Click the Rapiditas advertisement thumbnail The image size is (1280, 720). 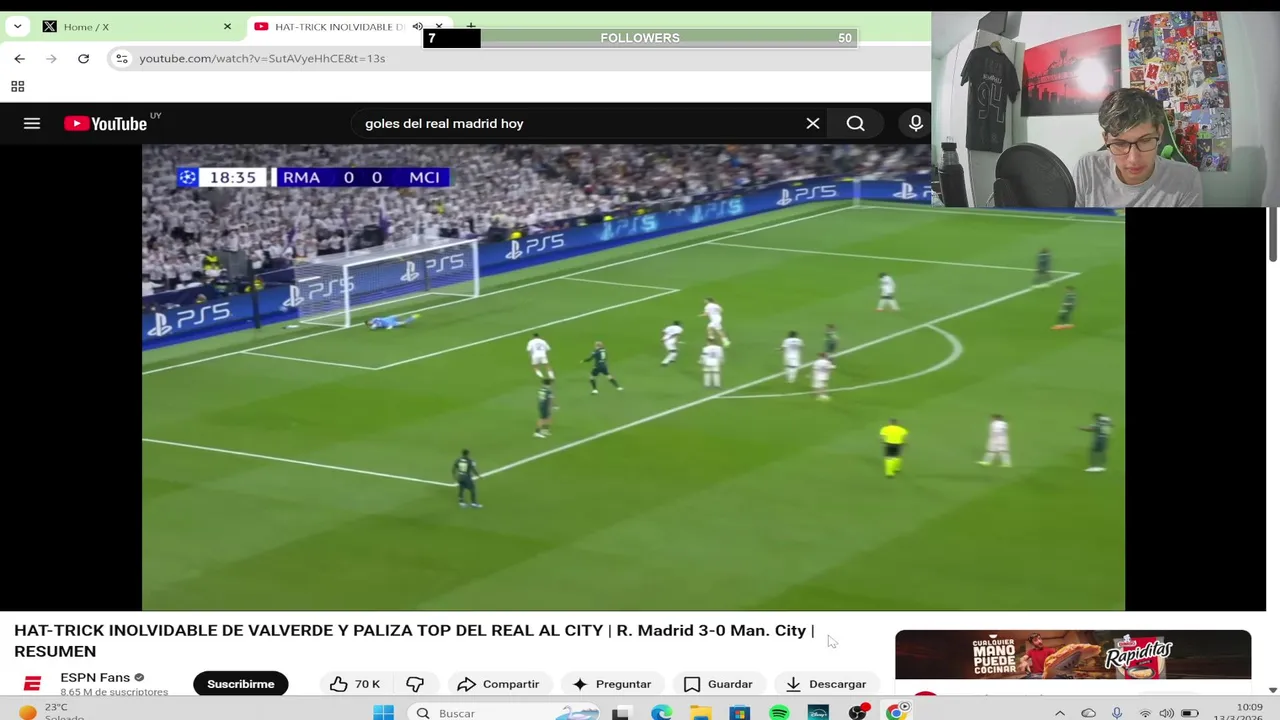tap(1073, 655)
